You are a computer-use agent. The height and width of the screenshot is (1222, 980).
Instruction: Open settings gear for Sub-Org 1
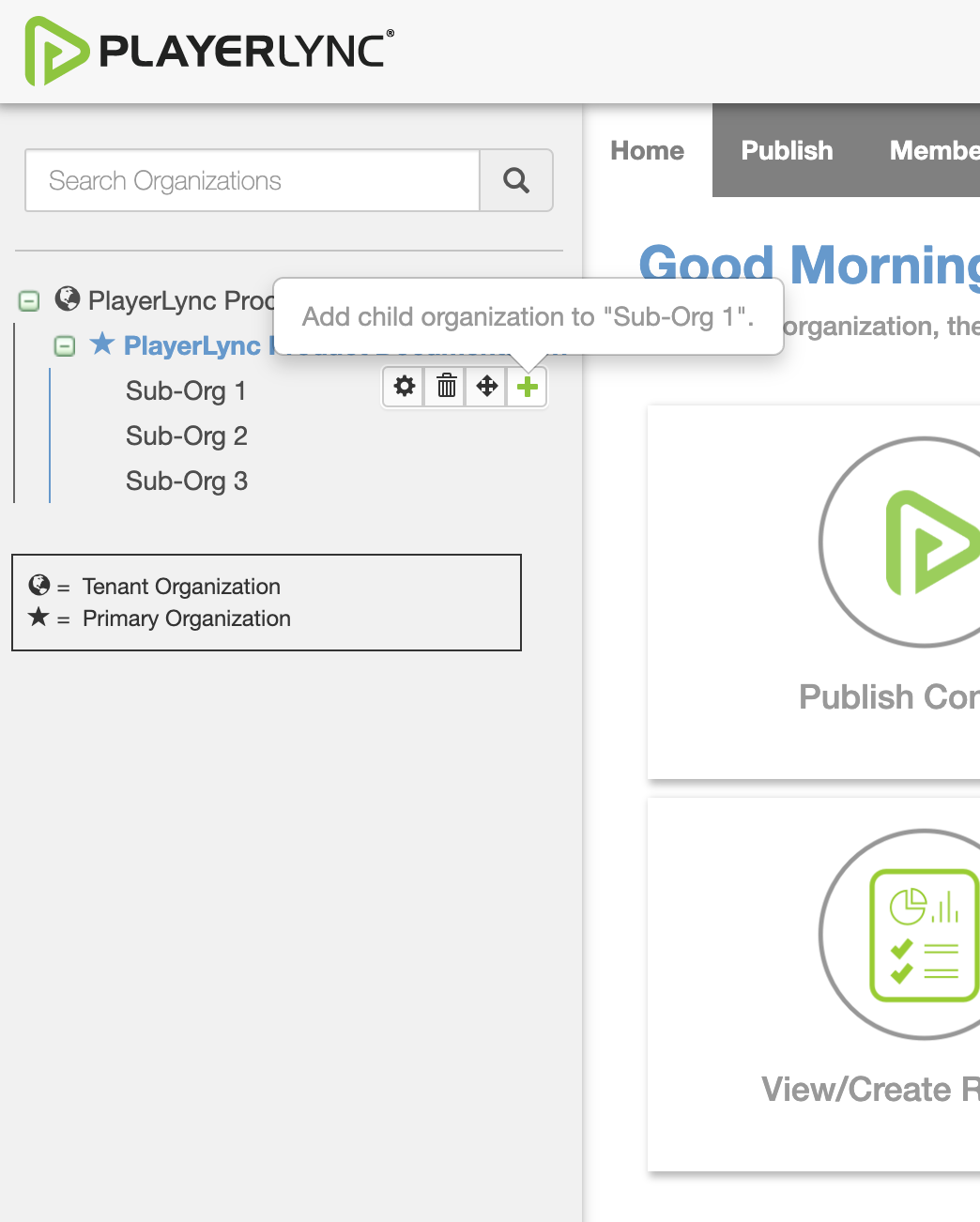(405, 387)
